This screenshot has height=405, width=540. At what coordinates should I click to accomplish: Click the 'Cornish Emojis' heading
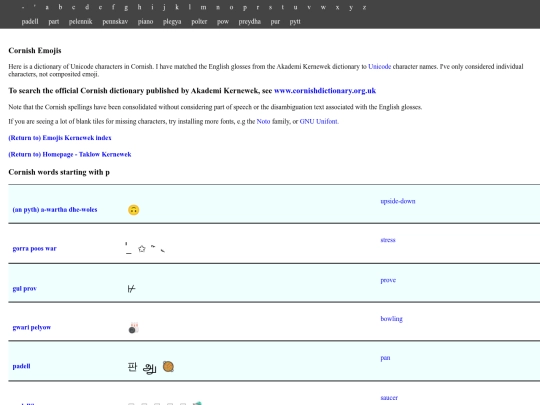coord(35,51)
